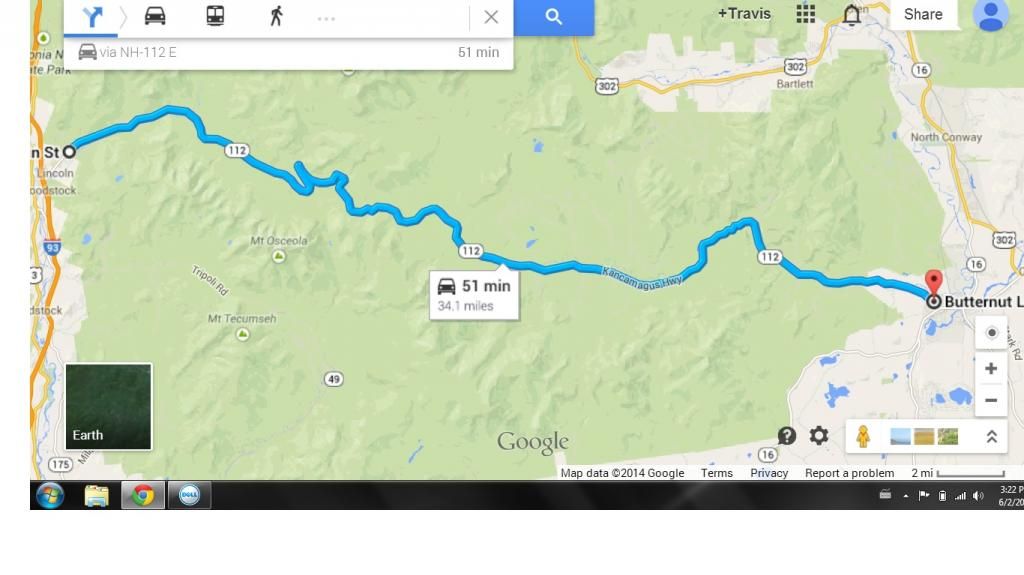Viewport: 1024px width, 575px height.
Task: Open Chrome from the taskbar
Action: click(x=143, y=495)
